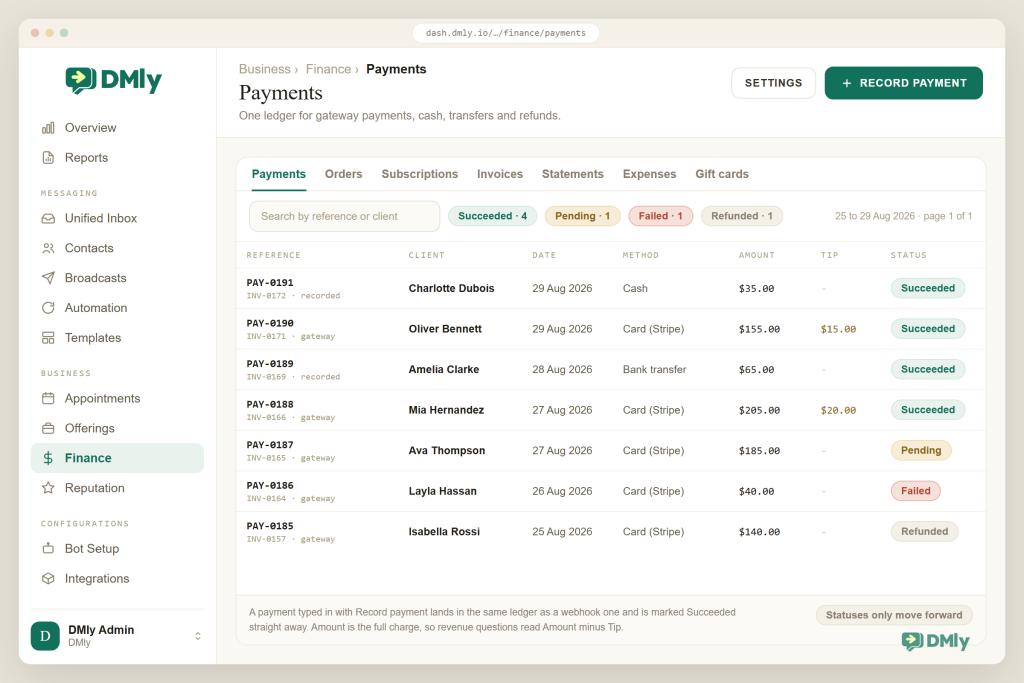Click the Settings button
The image size is (1024, 683).
tap(773, 83)
